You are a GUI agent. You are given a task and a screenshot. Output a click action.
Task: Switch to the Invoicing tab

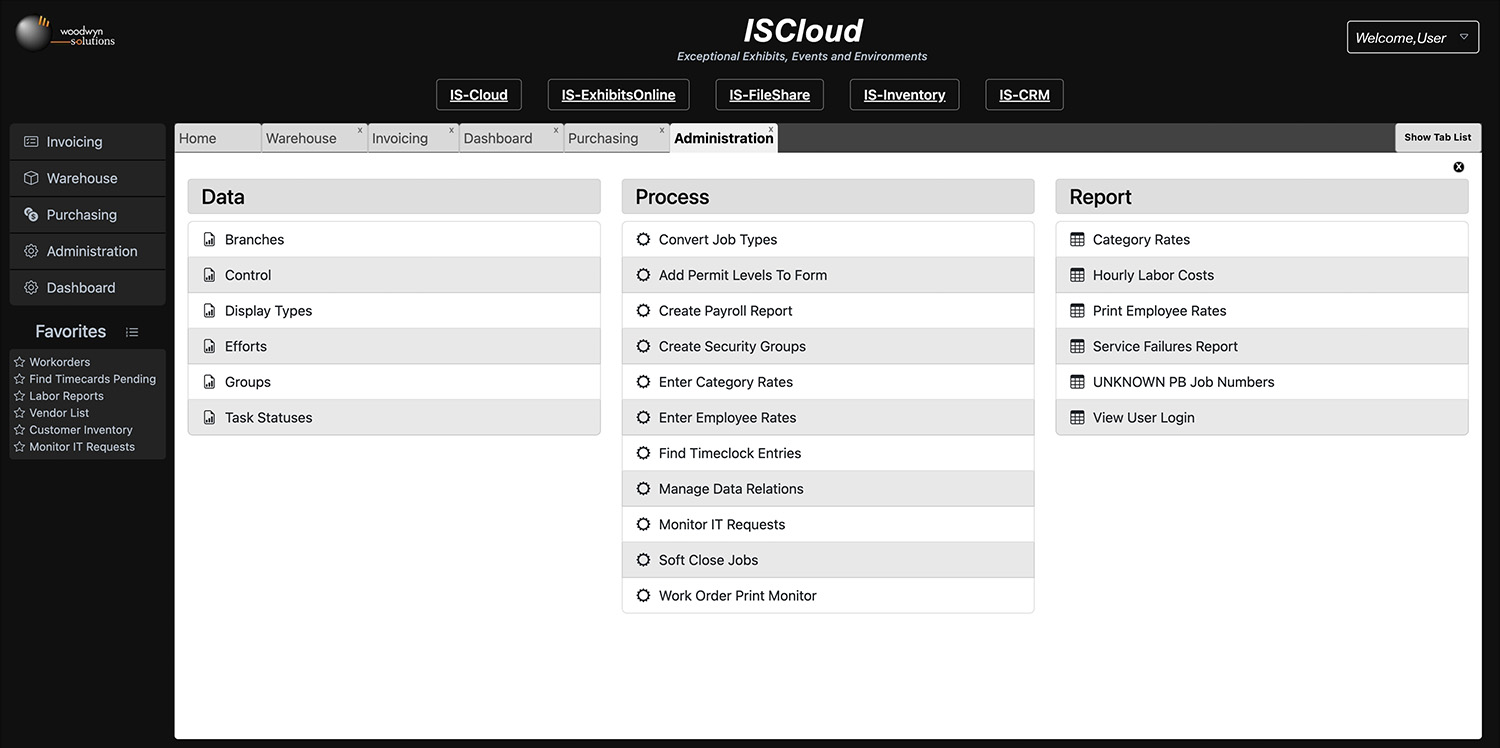[x=400, y=139]
